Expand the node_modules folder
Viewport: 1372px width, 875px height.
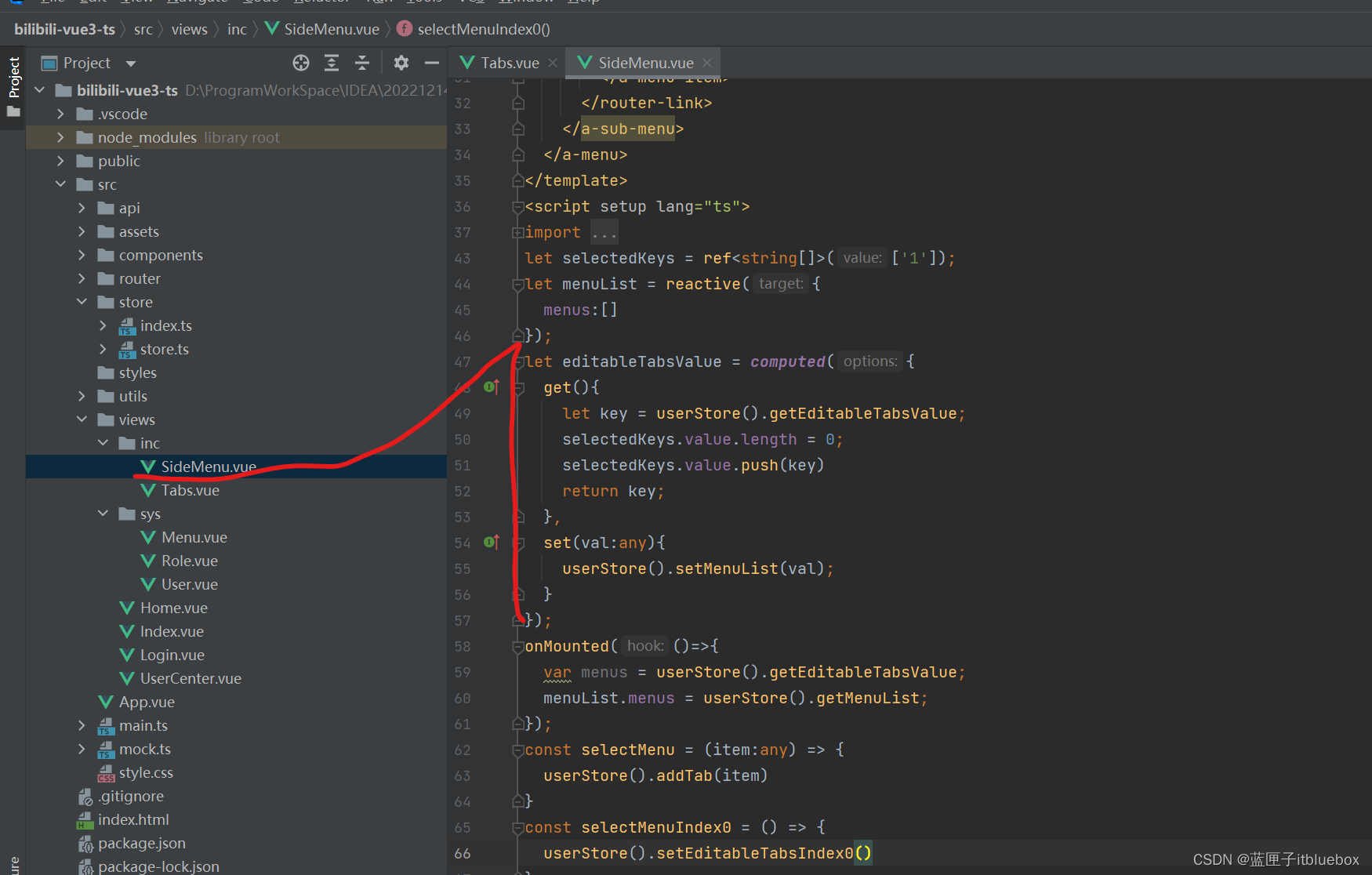(61, 138)
